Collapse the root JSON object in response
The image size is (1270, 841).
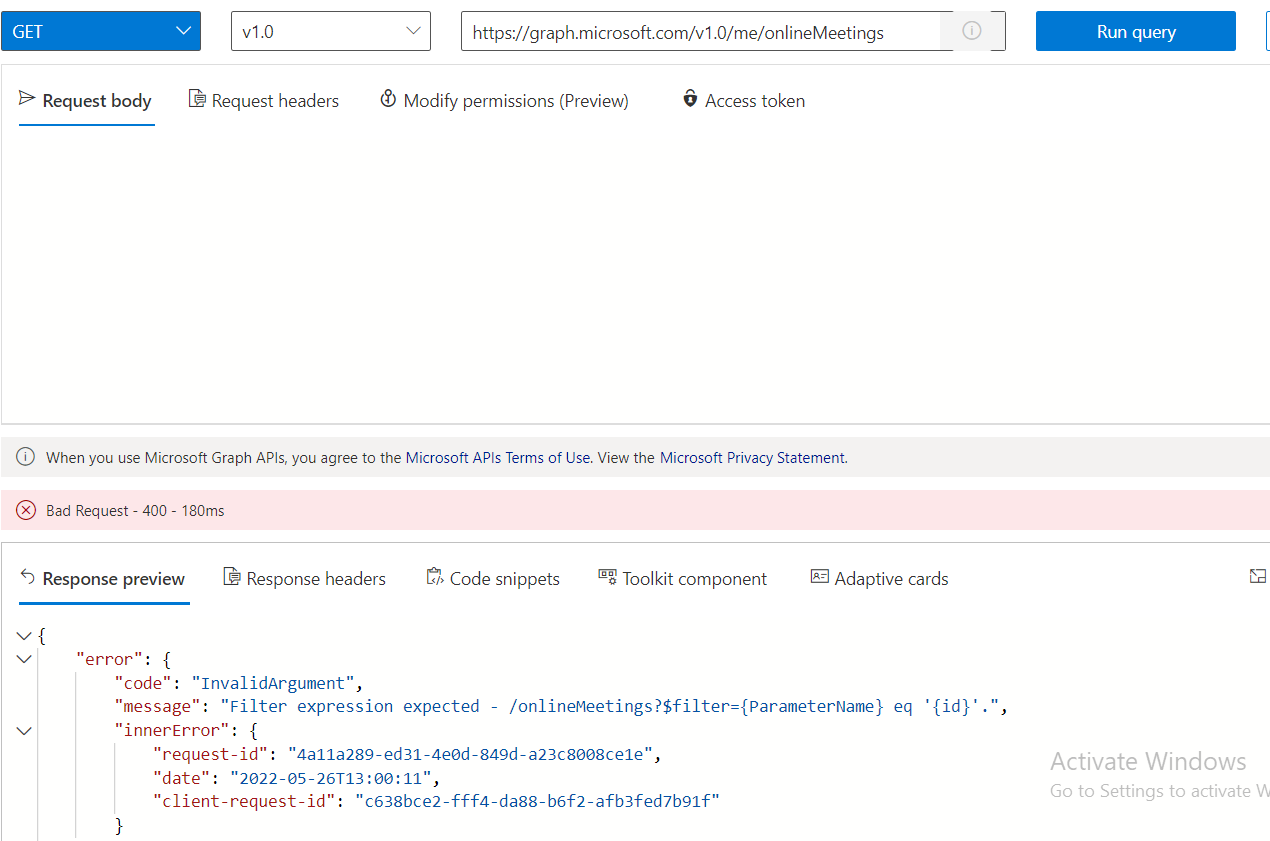point(23,635)
